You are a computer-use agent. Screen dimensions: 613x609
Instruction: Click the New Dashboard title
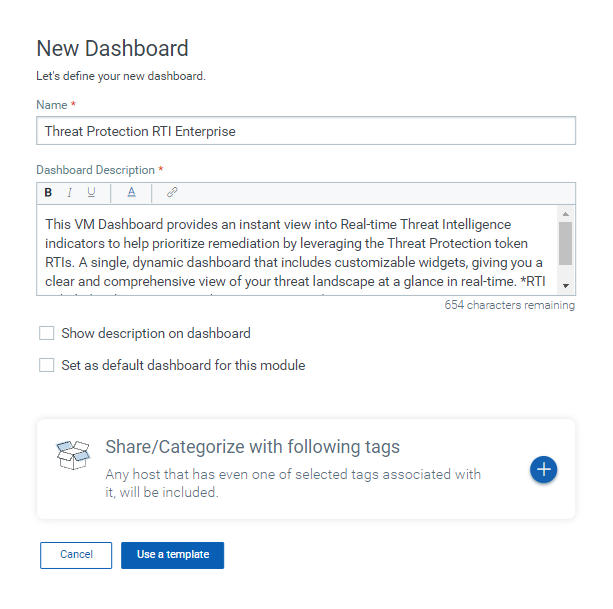(x=112, y=48)
